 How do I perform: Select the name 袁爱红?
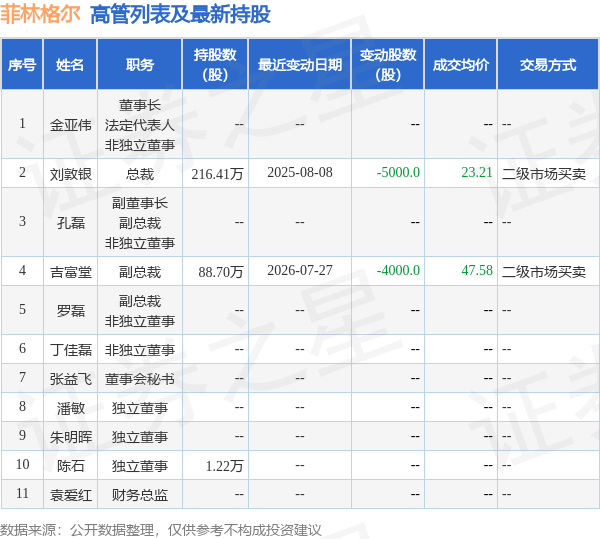(x=70, y=495)
